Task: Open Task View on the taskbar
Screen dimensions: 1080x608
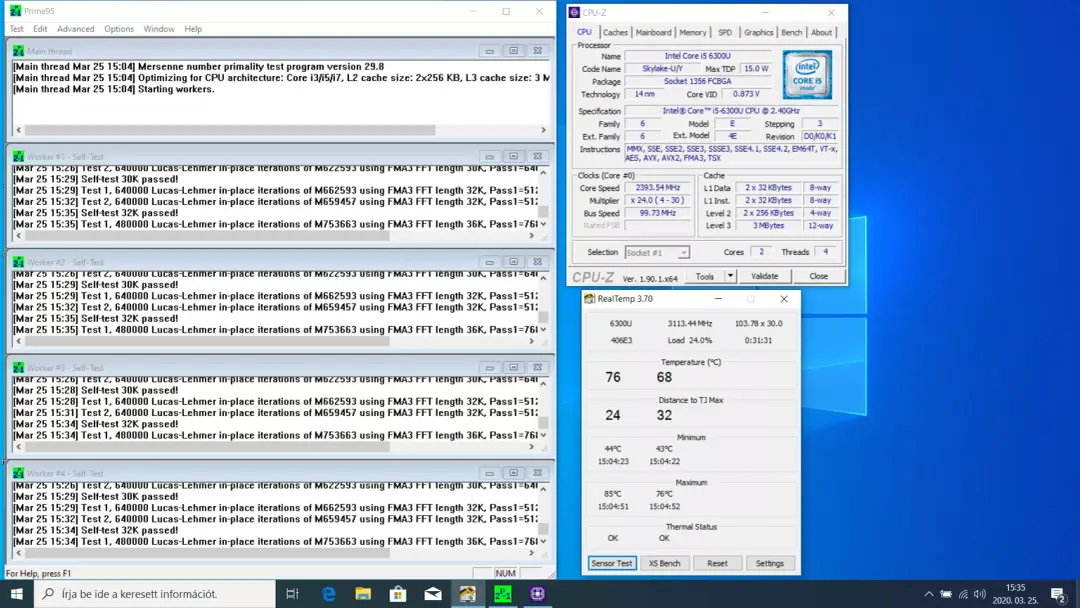Action: [x=292, y=594]
